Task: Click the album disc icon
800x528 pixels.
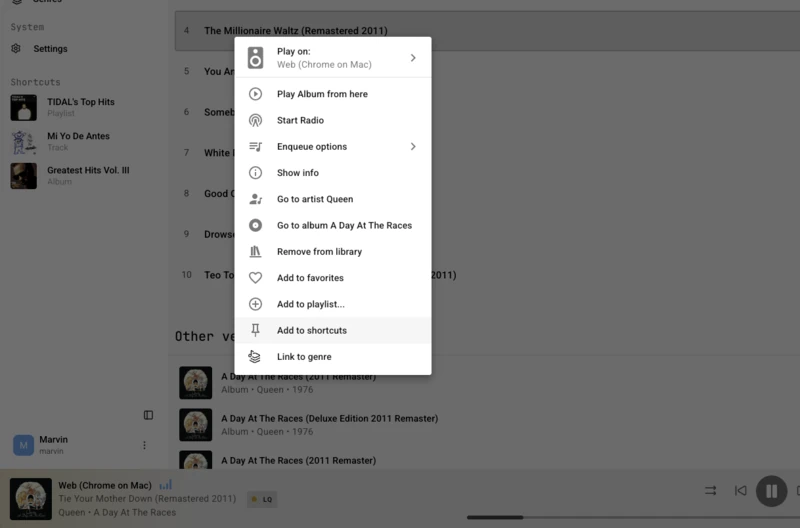Action: pos(255,225)
